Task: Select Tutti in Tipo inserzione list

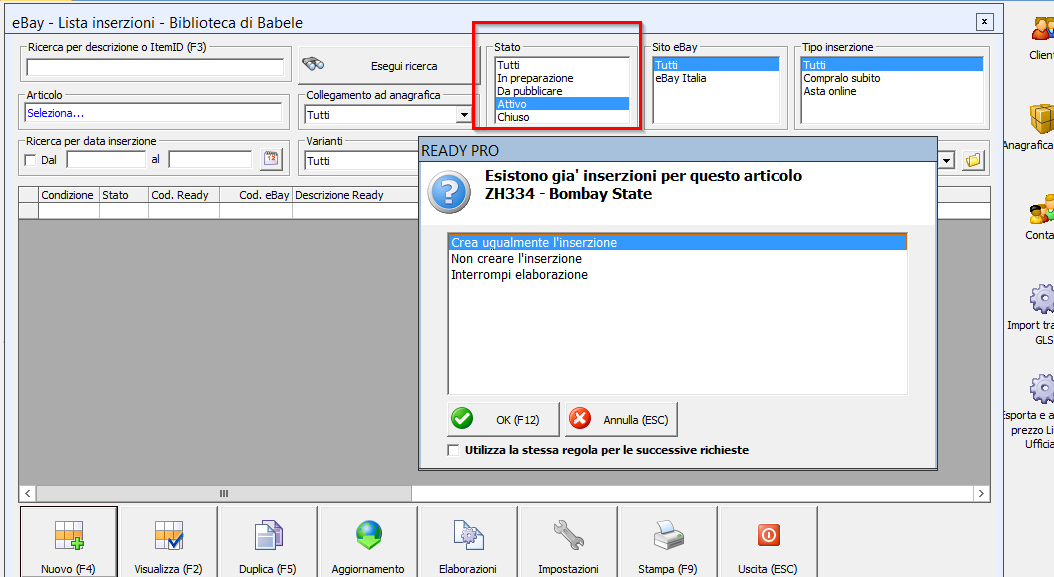Action: pyautogui.click(x=892, y=65)
